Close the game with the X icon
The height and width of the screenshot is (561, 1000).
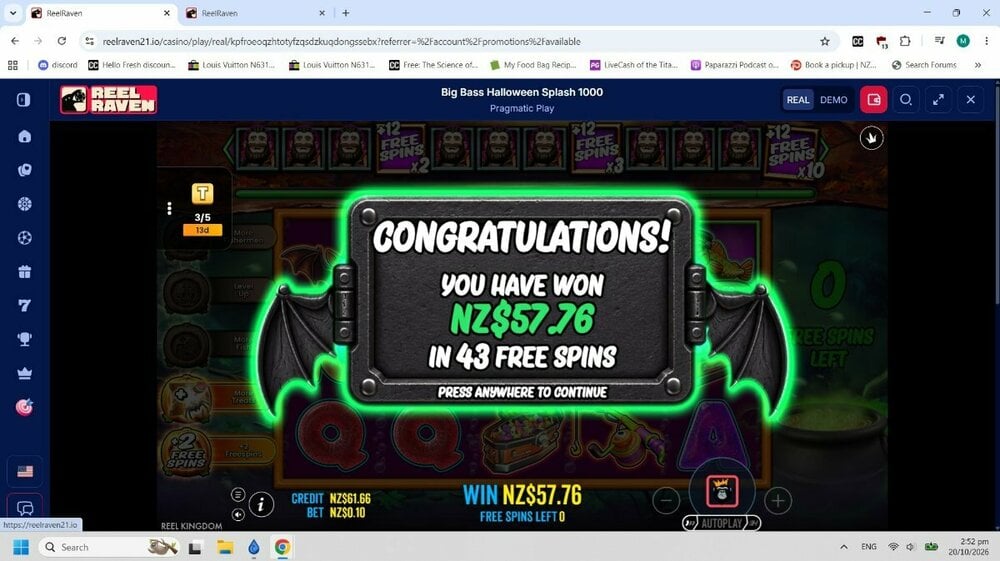click(971, 100)
